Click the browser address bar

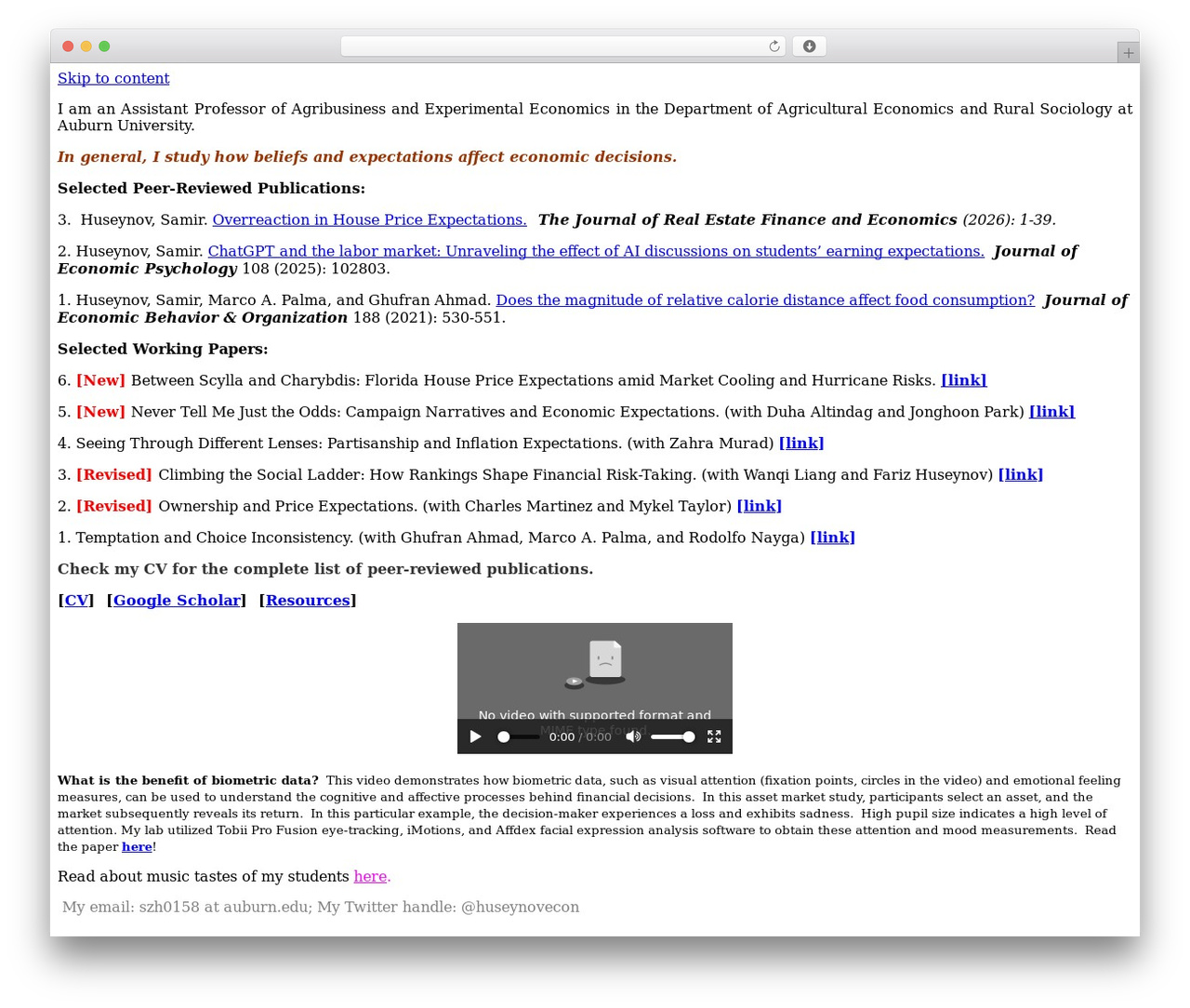[x=563, y=46]
